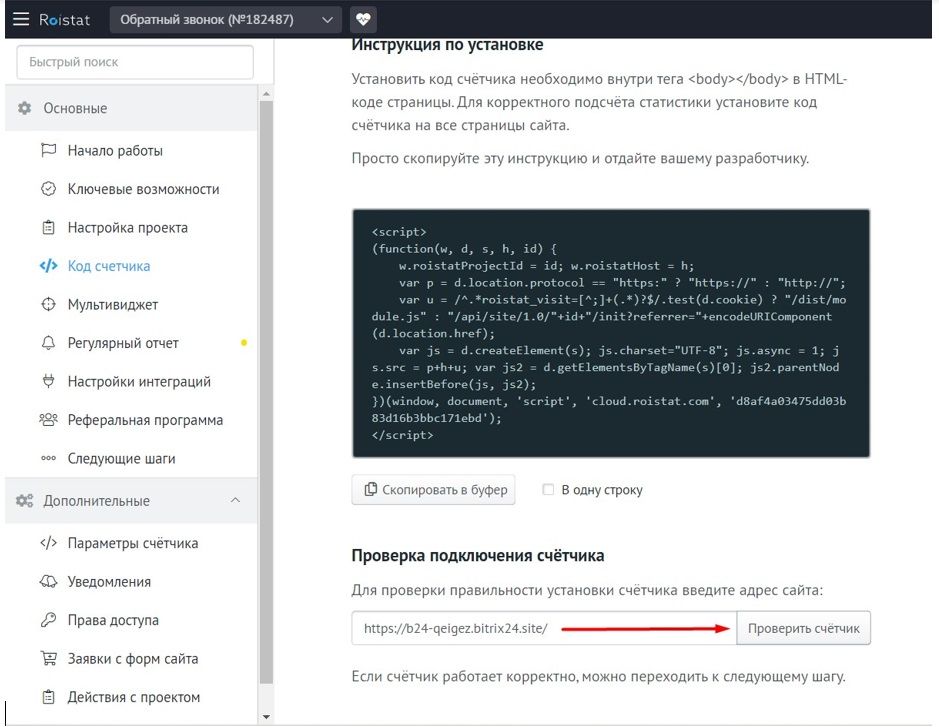This screenshot has width=939, height=727.
Task: Focus the Быстрый поиск search field
Action: 135,62
